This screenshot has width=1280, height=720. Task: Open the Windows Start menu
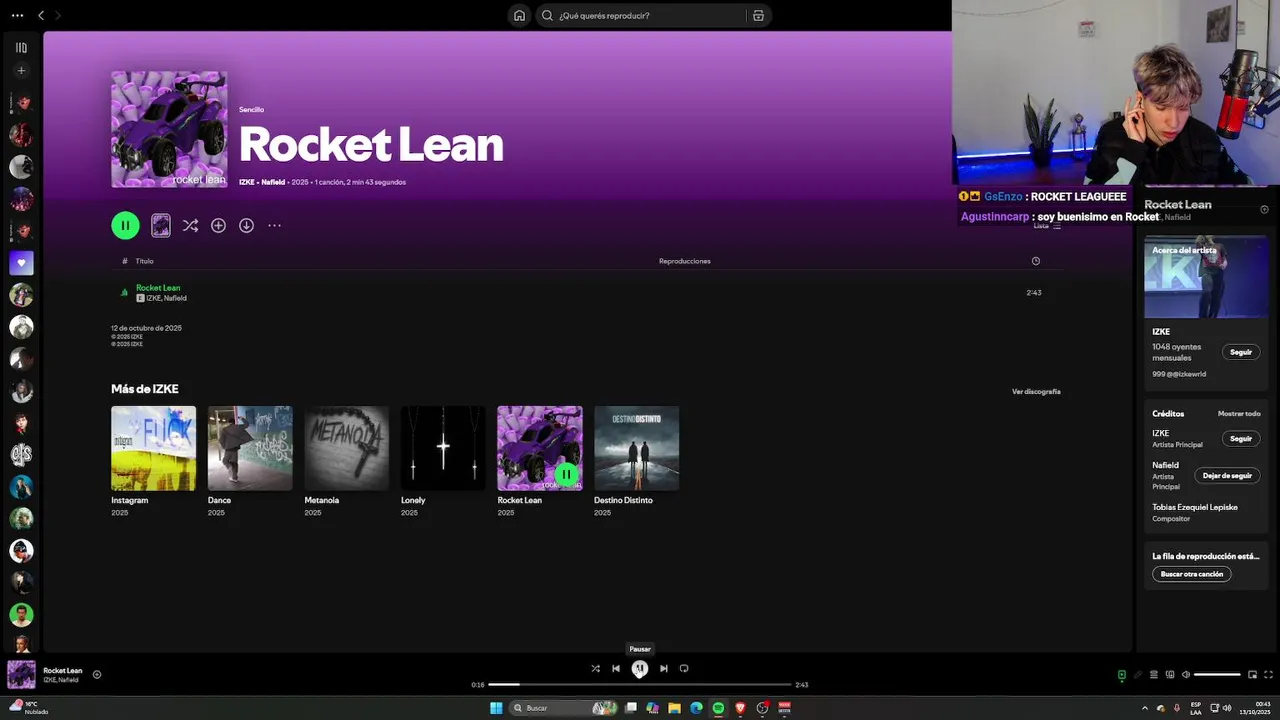(495, 708)
